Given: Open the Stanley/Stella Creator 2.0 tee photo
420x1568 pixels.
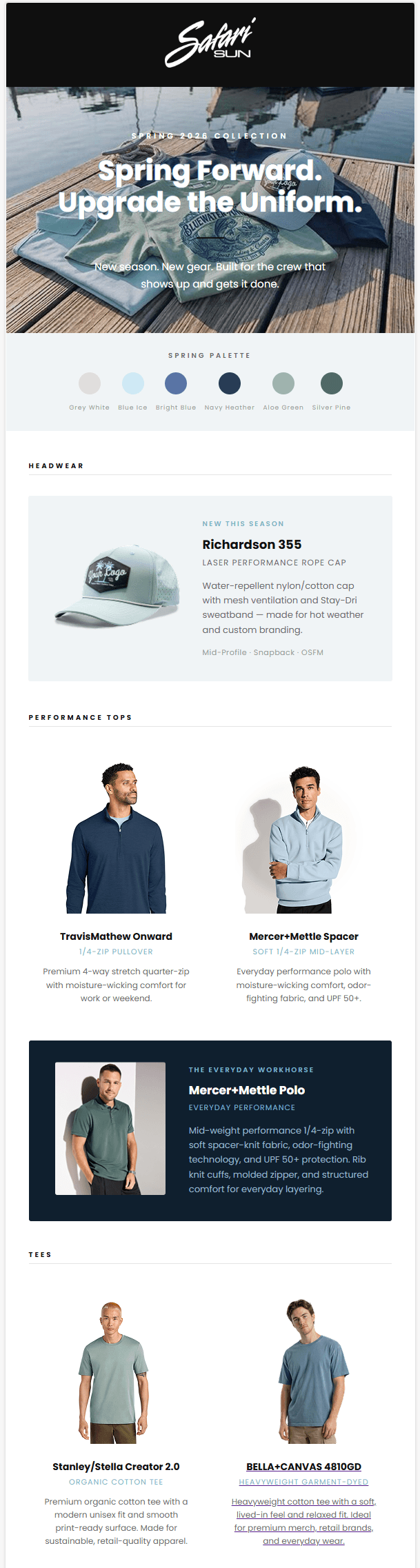Looking at the screenshot, I should 115,1372.
